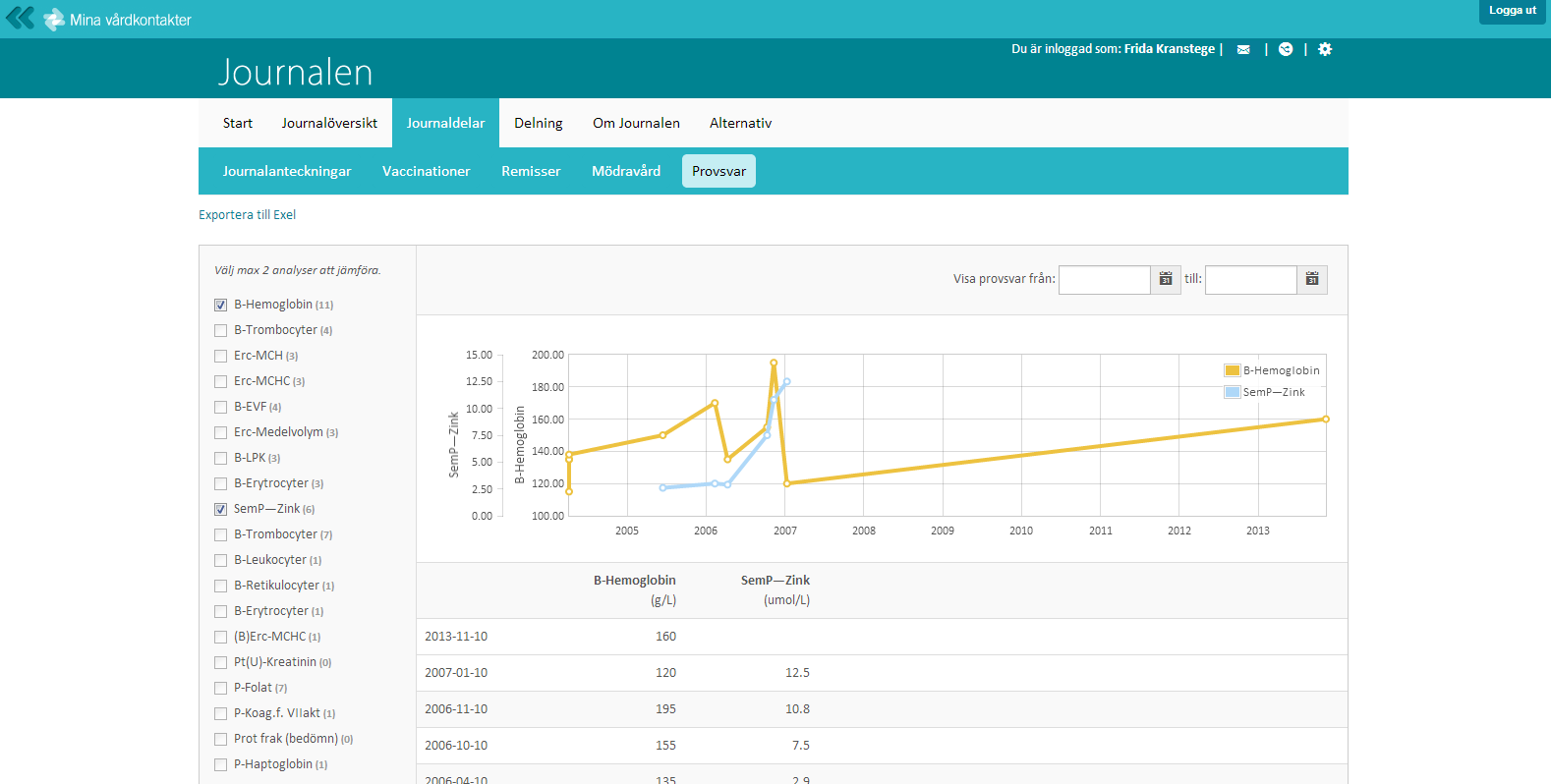Open the calendar icon for från date
The height and width of the screenshot is (784, 1551).
click(1166, 280)
